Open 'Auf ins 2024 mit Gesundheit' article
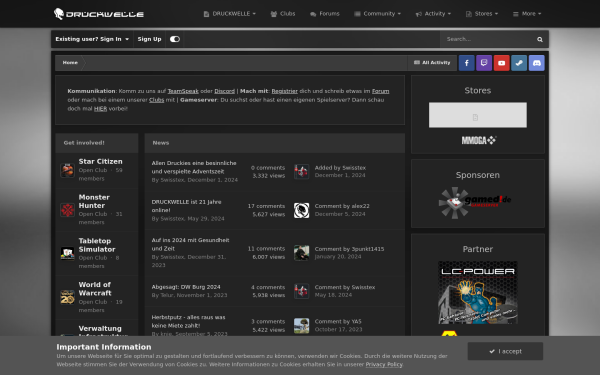The image size is (600, 375). tap(190, 244)
